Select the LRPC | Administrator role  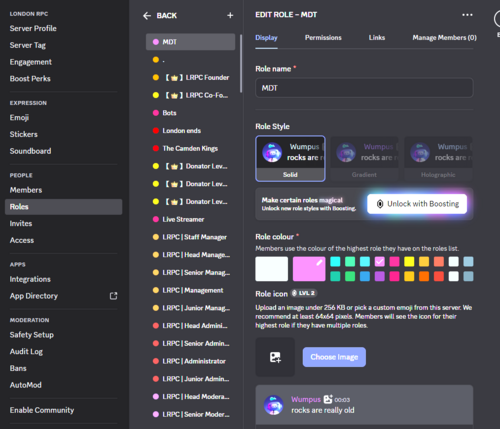point(190,361)
